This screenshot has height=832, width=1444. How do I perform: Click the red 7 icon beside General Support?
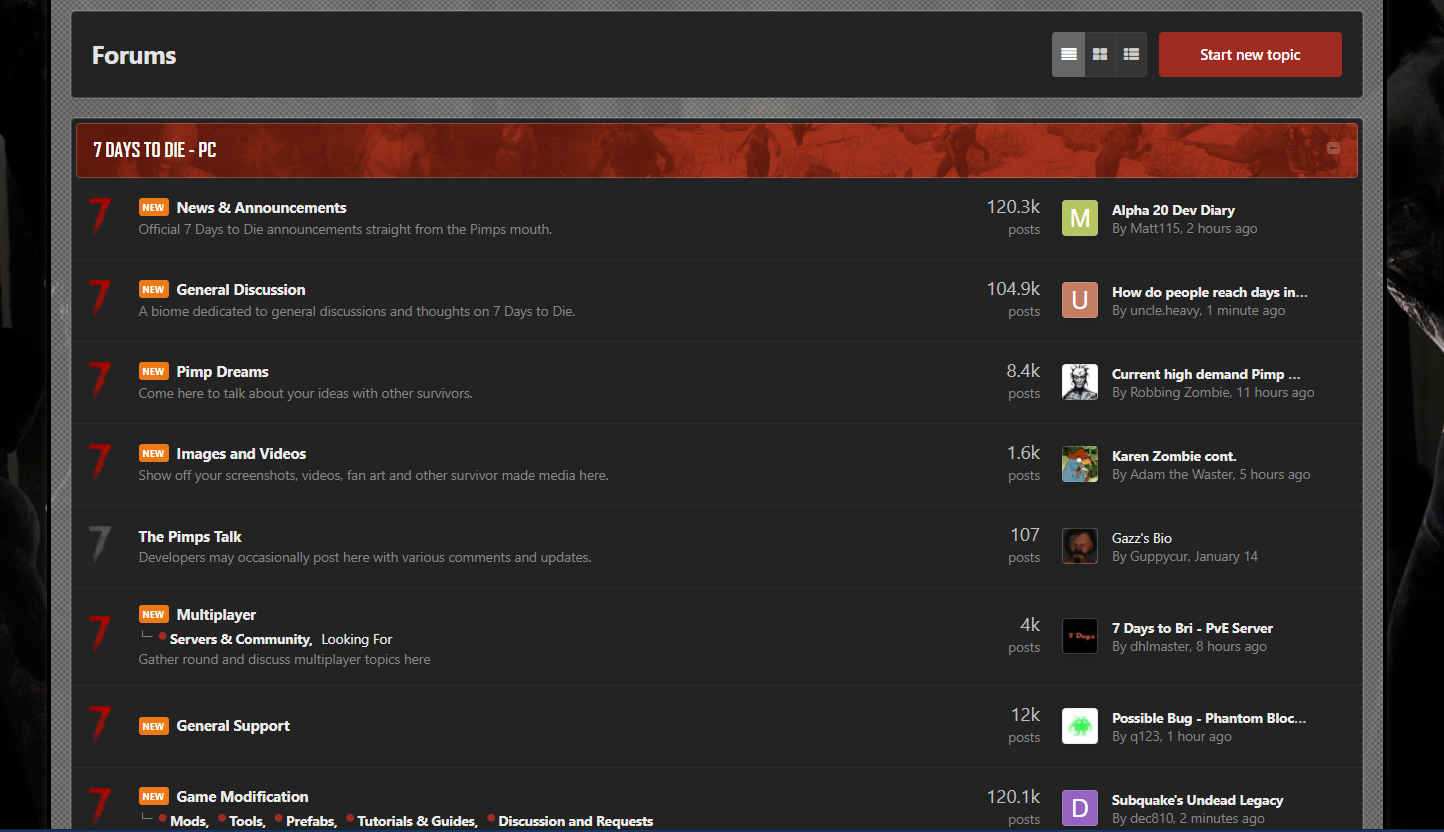(99, 724)
